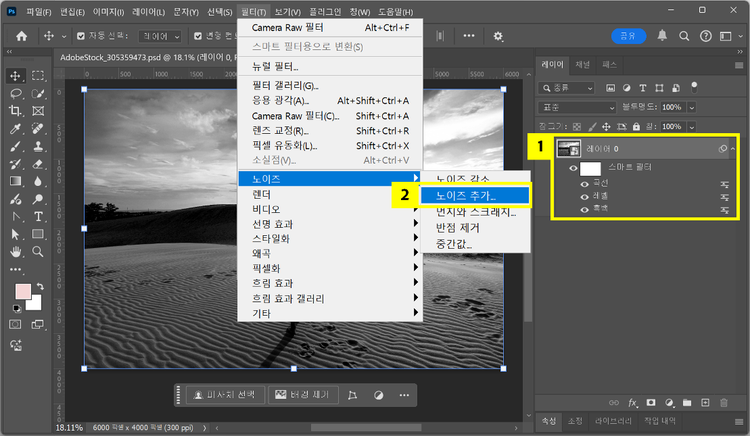This screenshot has height=436, width=750.
Task: Click the fx layer style icon
Action: pyautogui.click(x=632, y=403)
